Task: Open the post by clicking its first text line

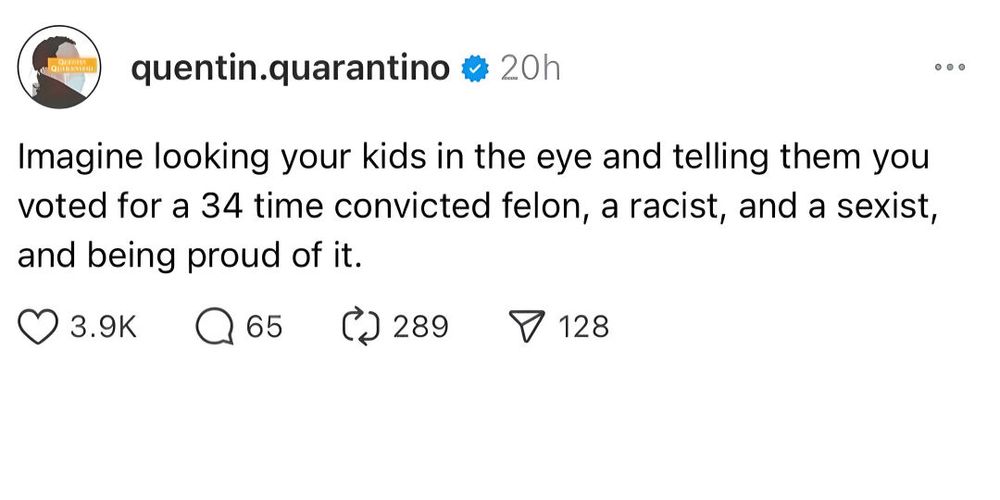Action: pos(472,159)
